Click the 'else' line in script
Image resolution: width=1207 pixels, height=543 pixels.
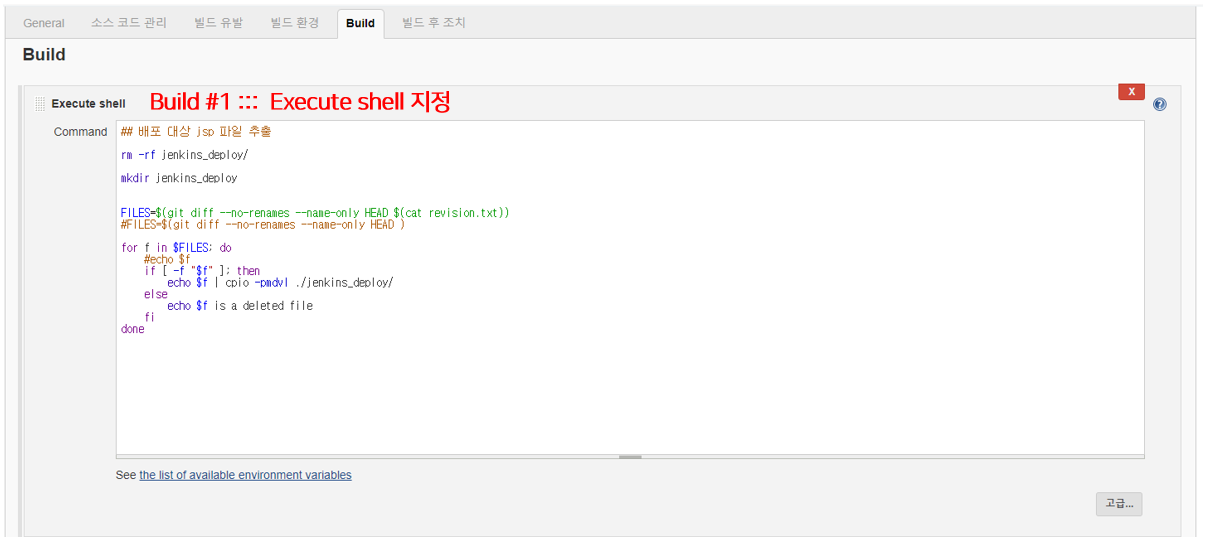coord(156,295)
